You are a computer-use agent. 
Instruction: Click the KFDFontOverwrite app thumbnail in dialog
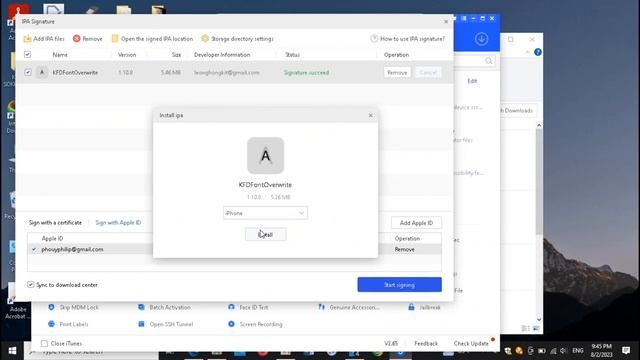point(265,156)
